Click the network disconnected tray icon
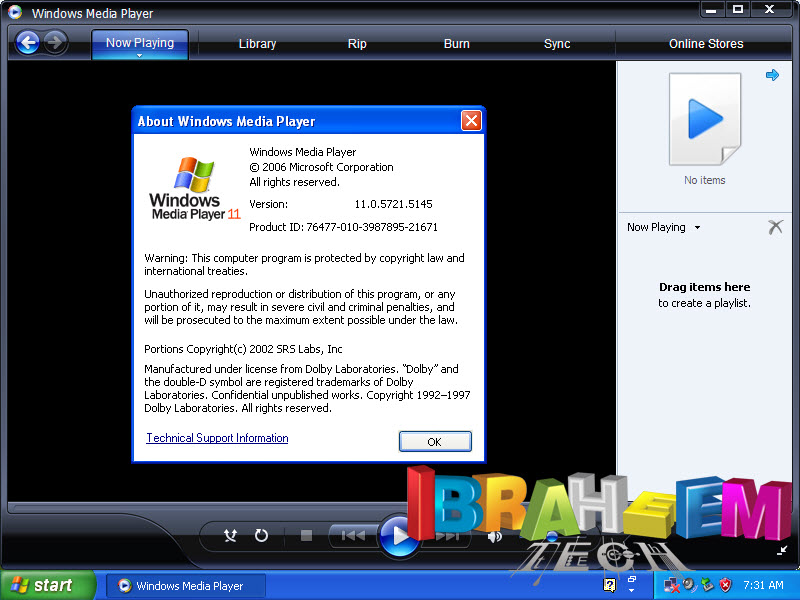The image size is (800, 600). coord(671,585)
